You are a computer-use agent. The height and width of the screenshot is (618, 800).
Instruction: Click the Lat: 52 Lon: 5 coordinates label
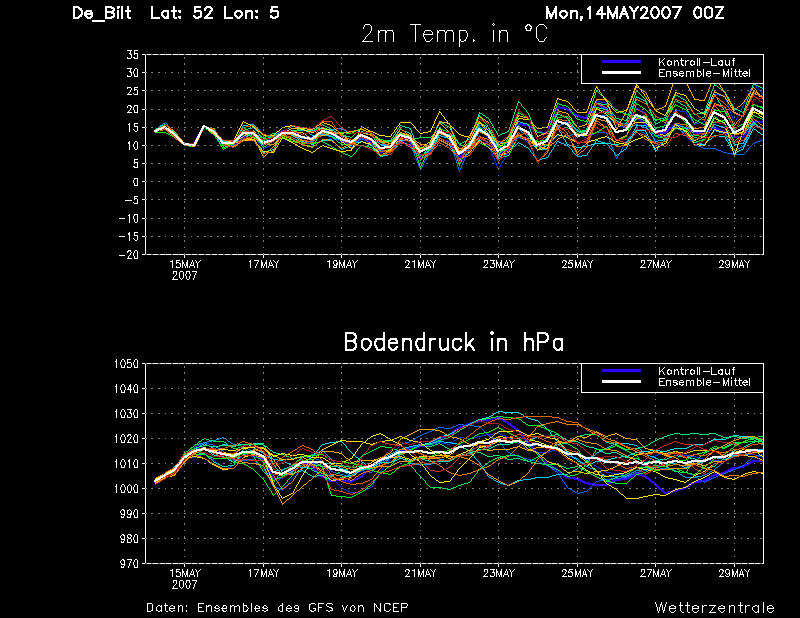click(x=215, y=13)
